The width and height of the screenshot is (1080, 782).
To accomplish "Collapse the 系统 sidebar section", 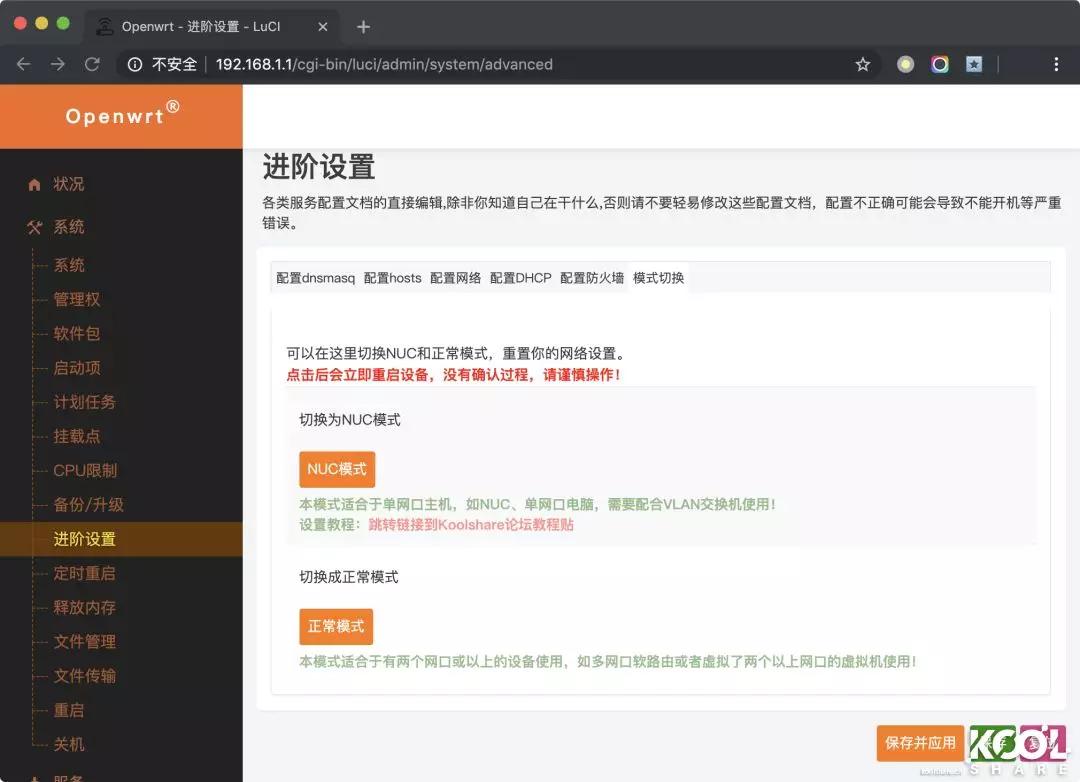I will click(x=68, y=227).
